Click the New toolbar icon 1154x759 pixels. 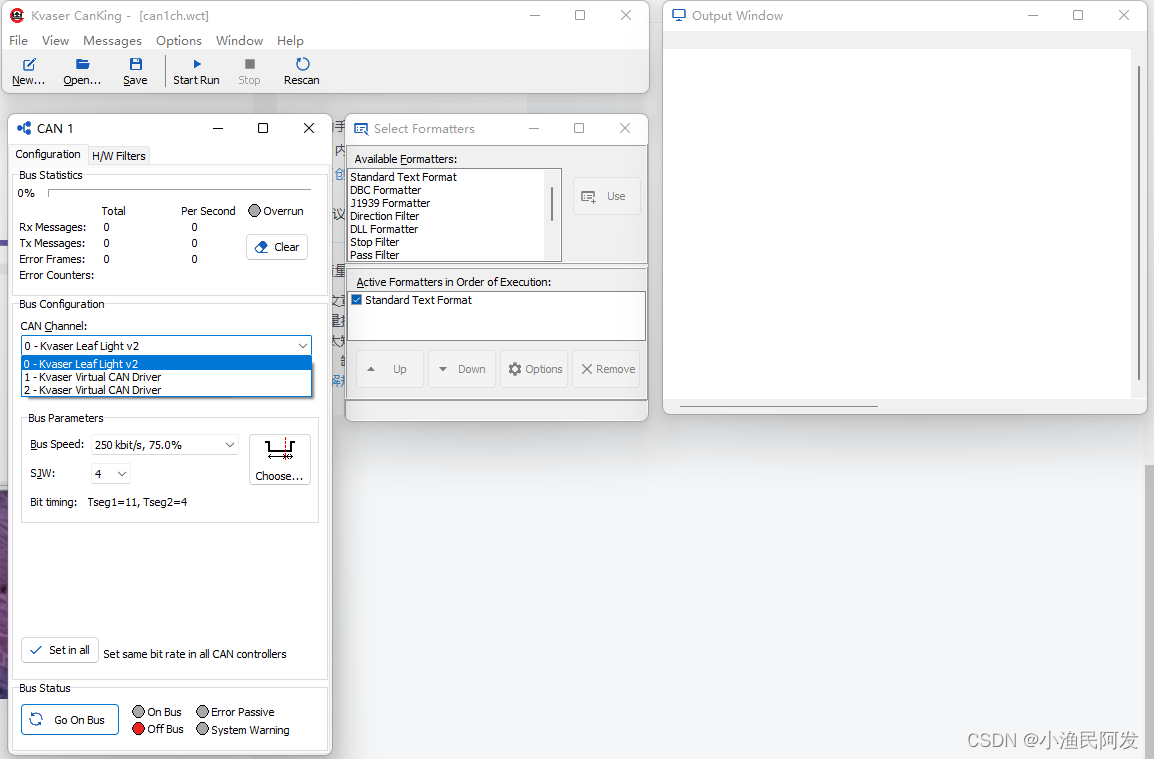pos(29,64)
